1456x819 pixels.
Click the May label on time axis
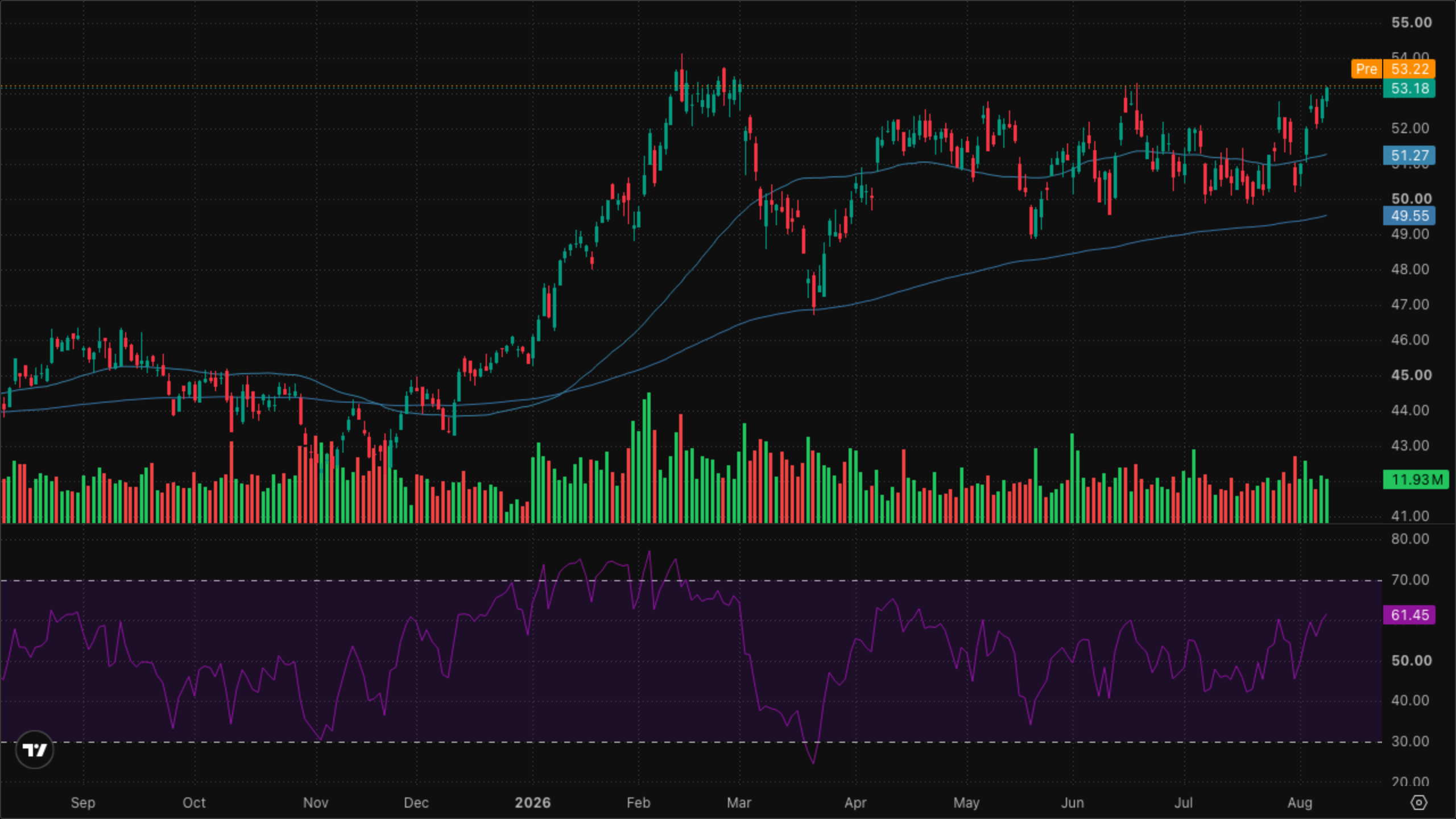[x=966, y=803]
